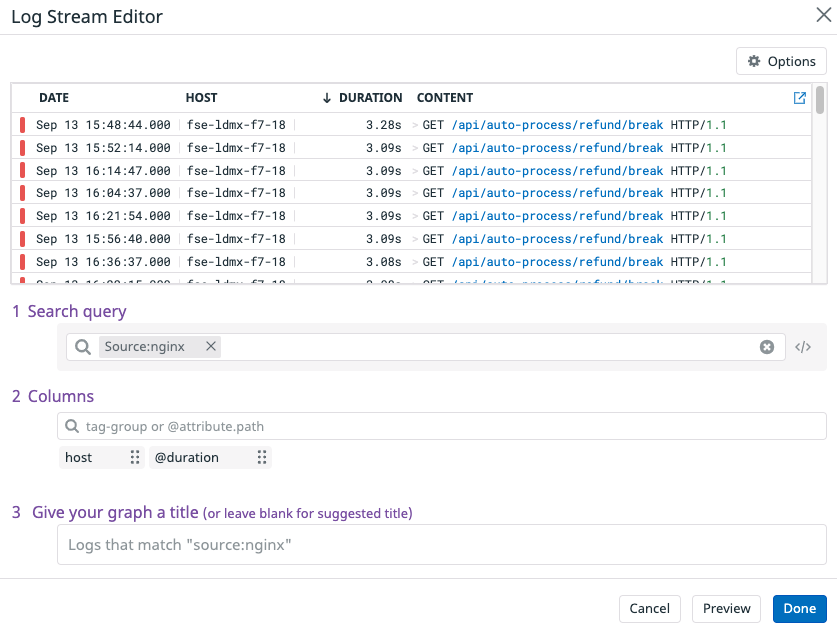This screenshot has width=837, height=631.
Task: Toggle the DURATION sort direction arrow
Action: (326, 97)
